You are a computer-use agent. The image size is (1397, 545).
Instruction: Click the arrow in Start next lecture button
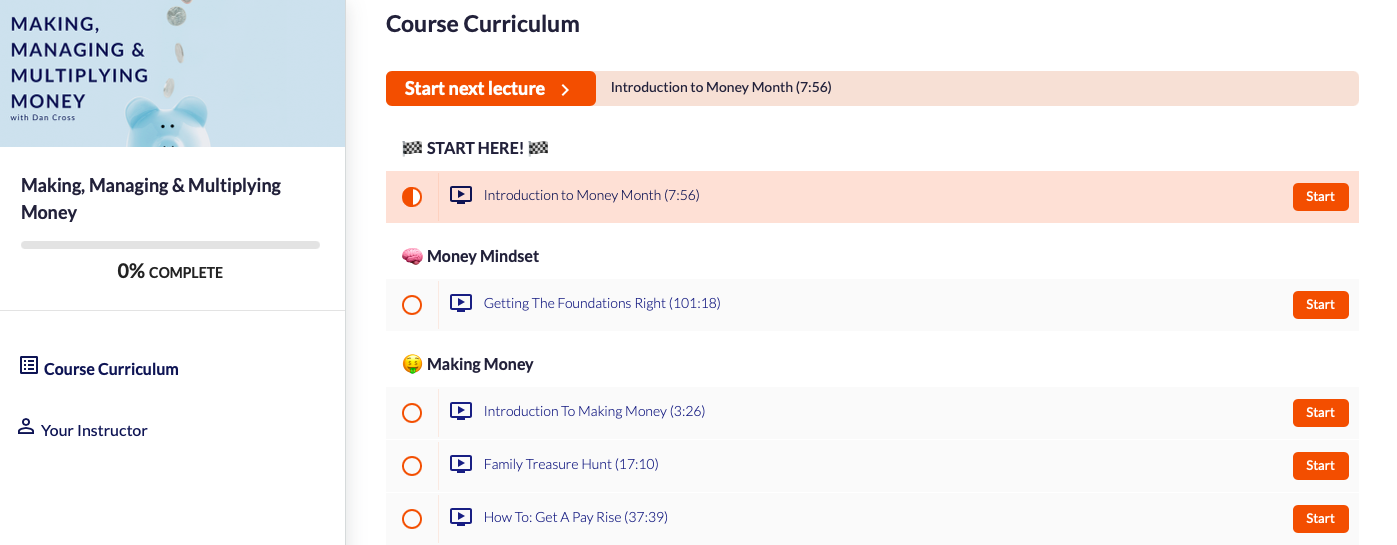tap(565, 89)
